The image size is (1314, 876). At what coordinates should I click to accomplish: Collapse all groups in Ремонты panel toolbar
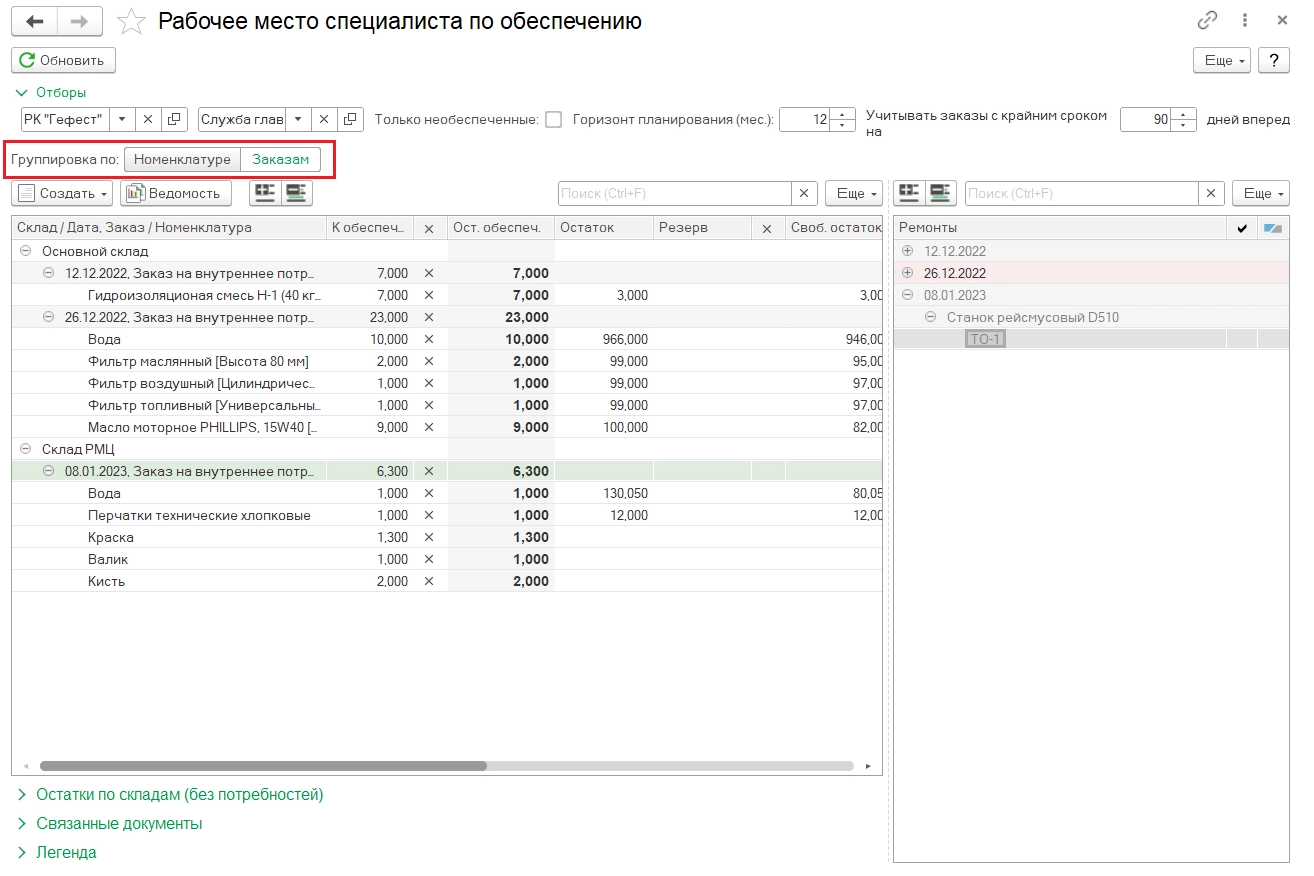coord(942,193)
